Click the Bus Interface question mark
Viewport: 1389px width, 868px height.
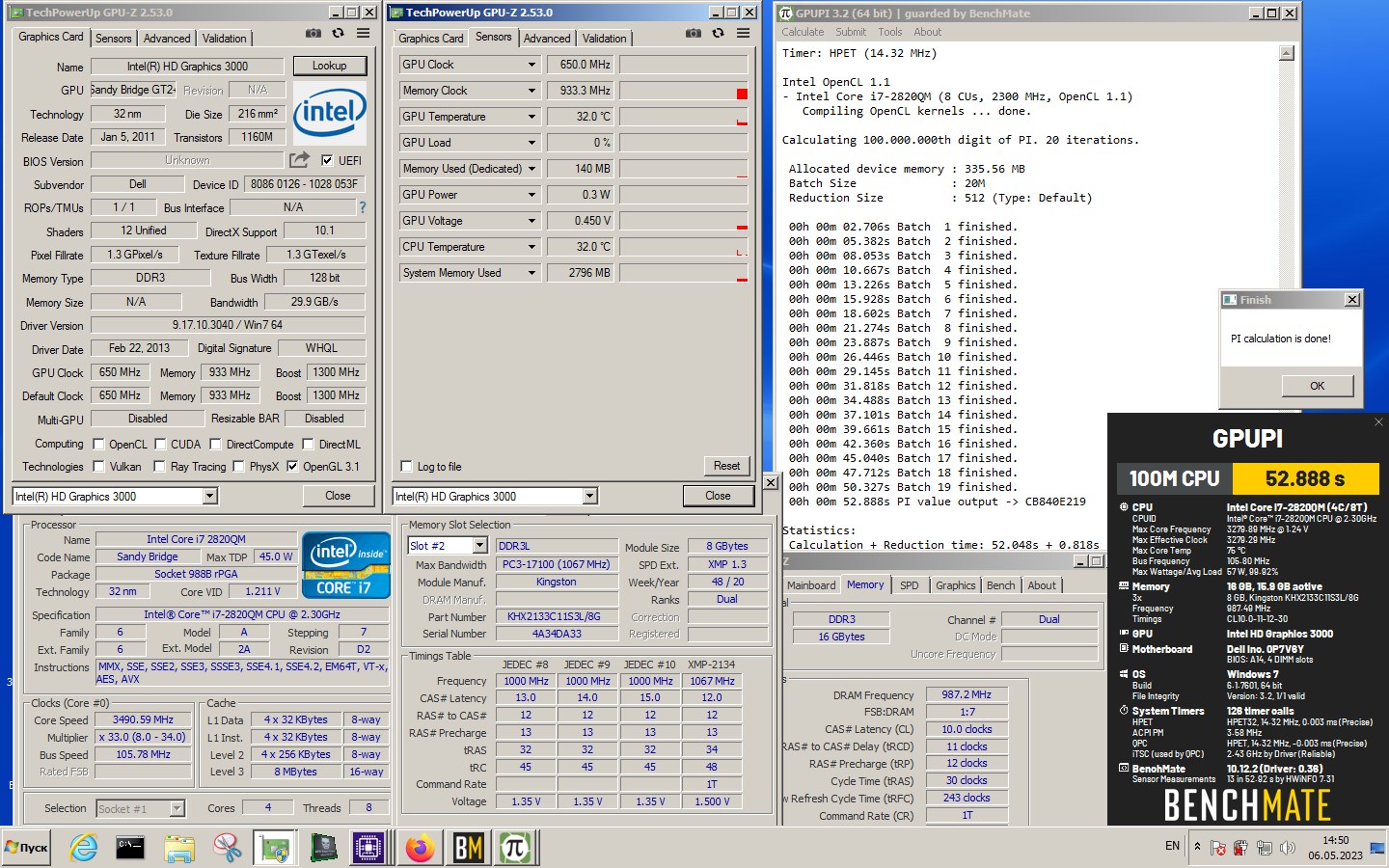(363, 206)
